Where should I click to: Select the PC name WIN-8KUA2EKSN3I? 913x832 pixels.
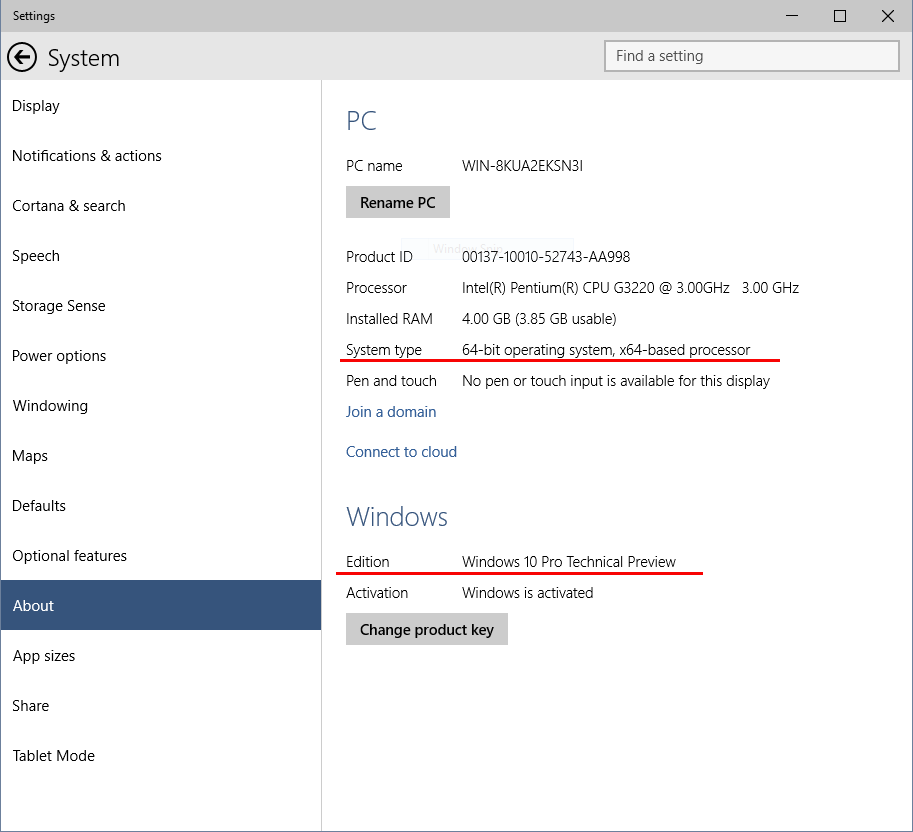[x=522, y=166]
